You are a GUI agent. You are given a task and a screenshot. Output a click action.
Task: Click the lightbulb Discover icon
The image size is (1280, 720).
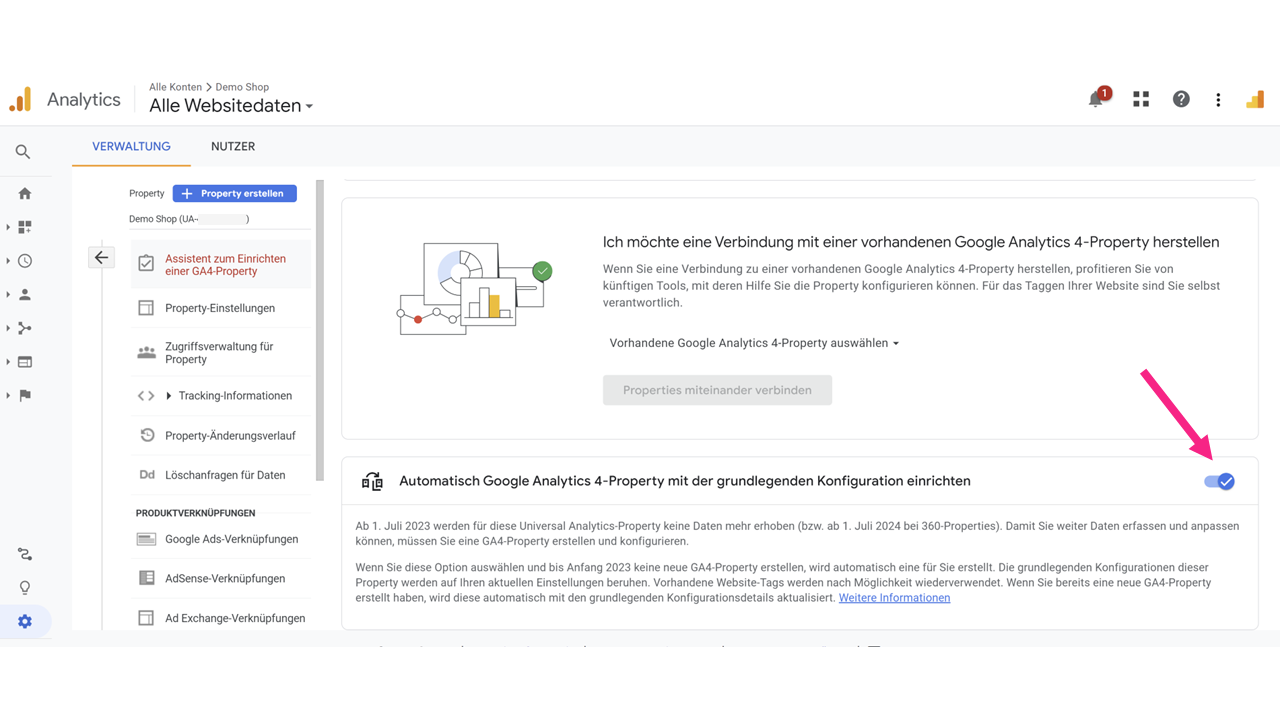pos(25,588)
